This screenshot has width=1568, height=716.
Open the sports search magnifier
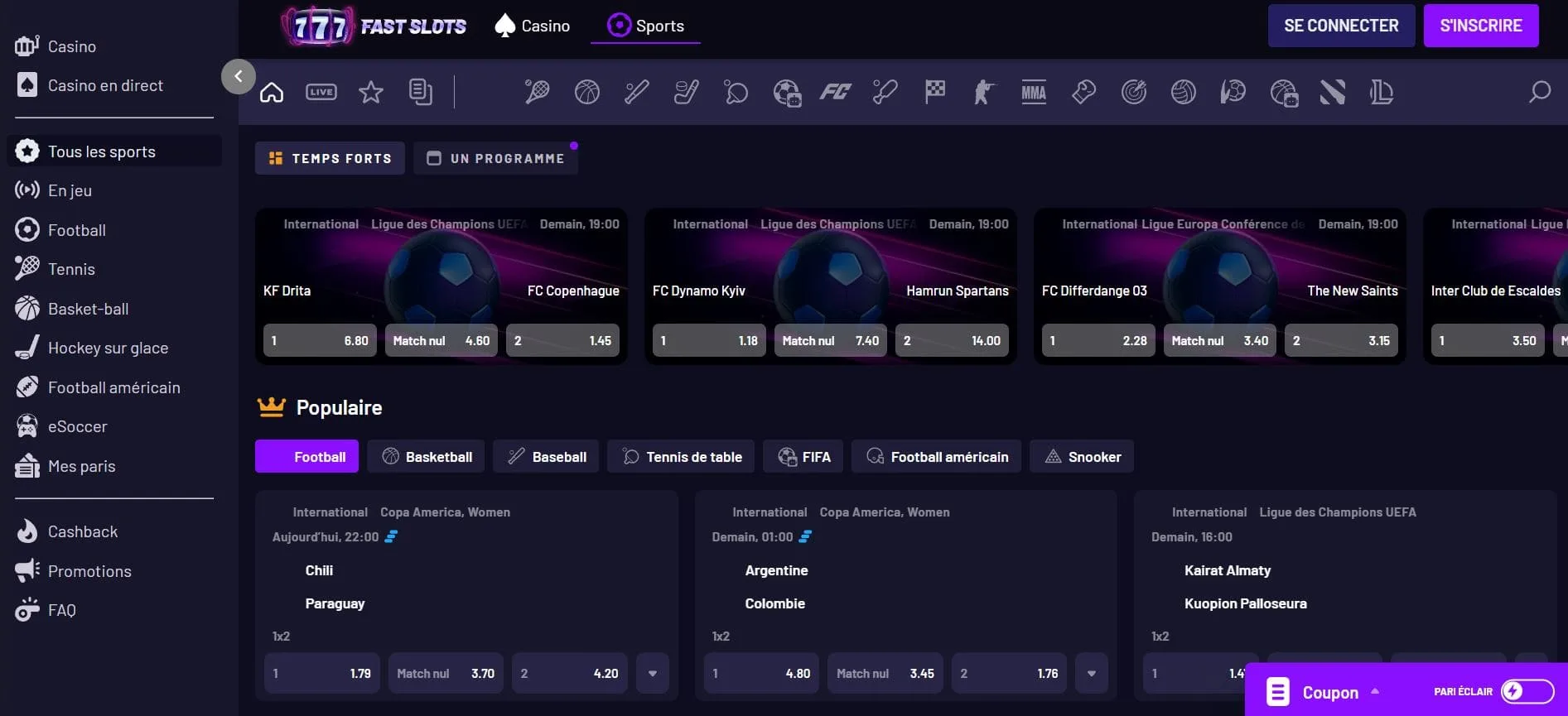(x=1540, y=92)
